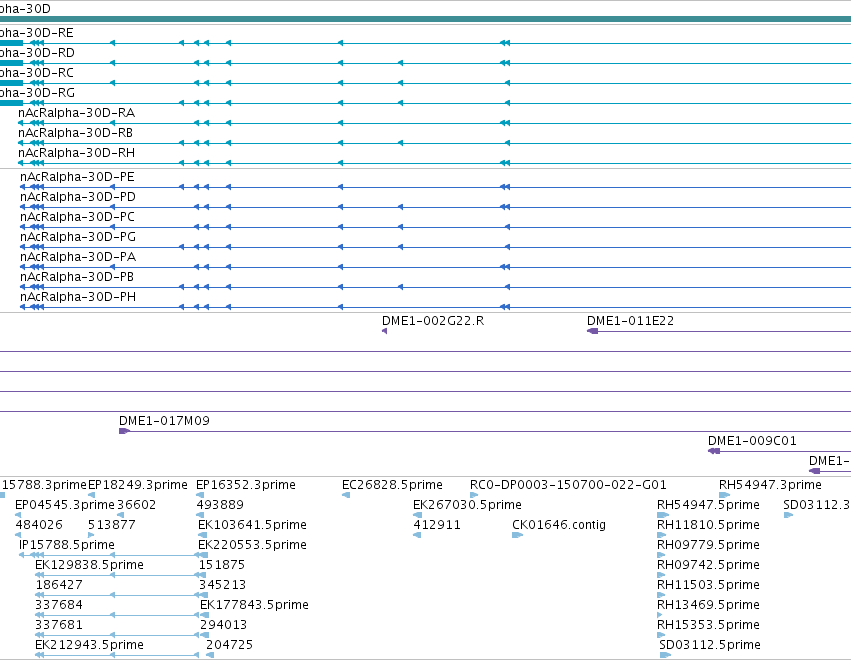851x660 pixels.
Task: Select EST label 36602
Action: tap(137, 505)
